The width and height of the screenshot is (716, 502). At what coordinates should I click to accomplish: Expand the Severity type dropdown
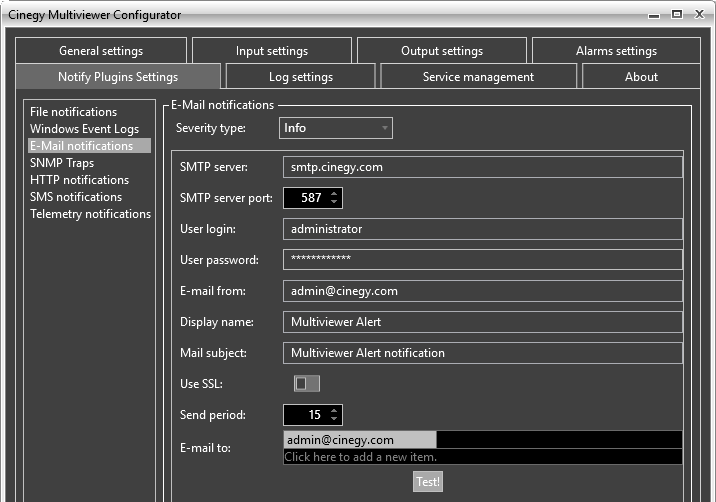[336, 128]
